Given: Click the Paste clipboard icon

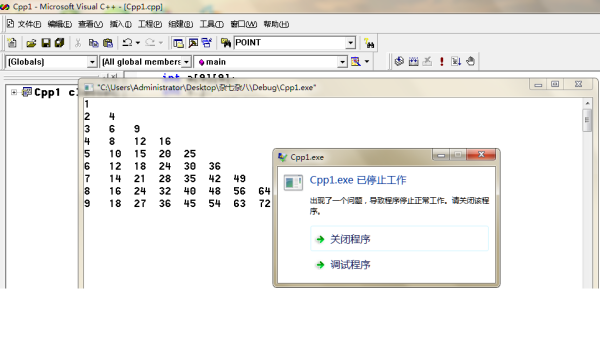Looking at the screenshot, I should [x=108, y=43].
